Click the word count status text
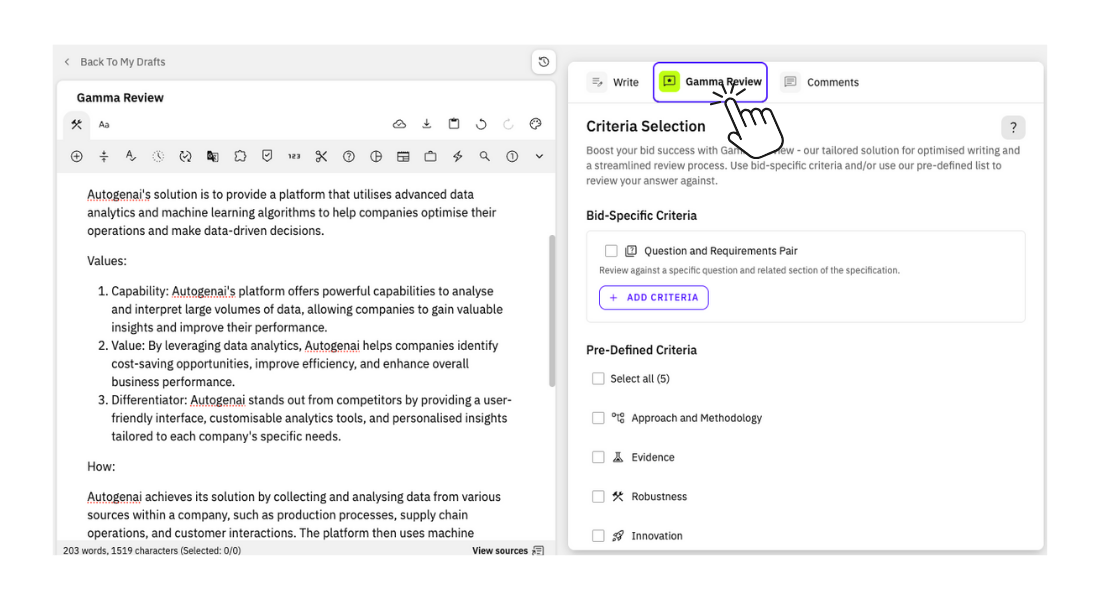 pyautogui.click(x=152, y=551)
